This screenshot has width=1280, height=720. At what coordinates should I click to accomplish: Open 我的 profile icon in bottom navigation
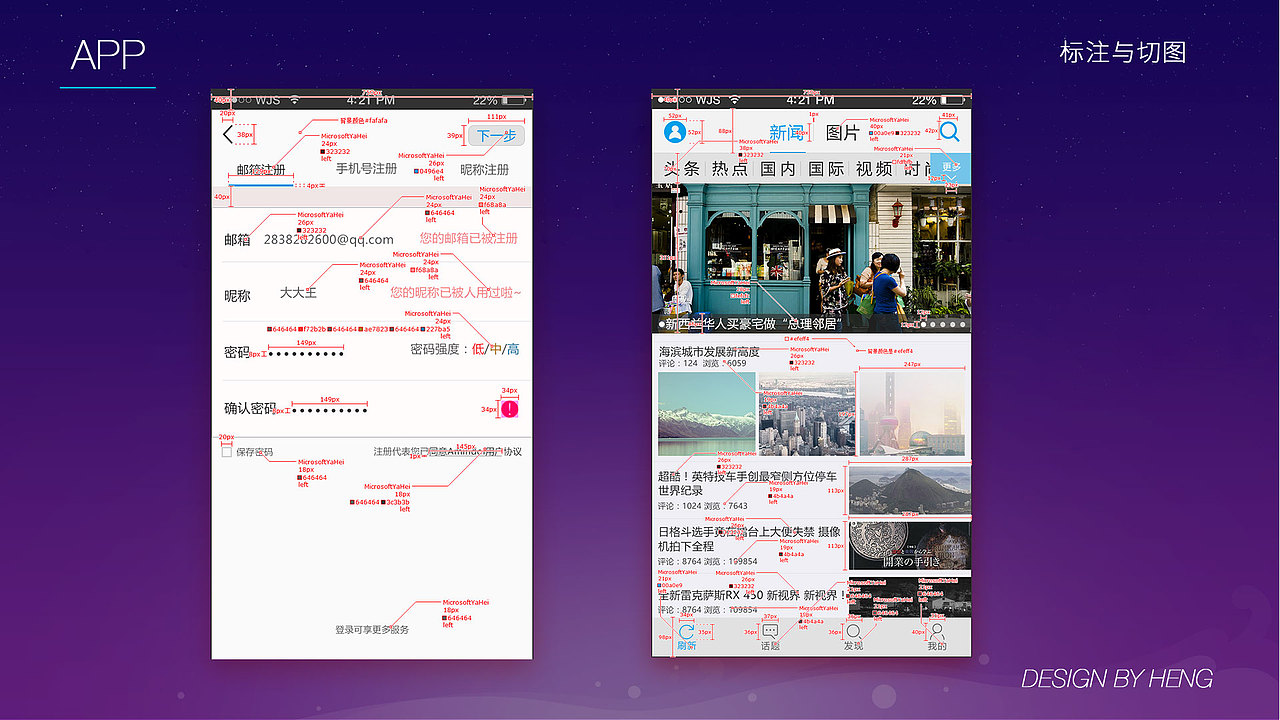[938, 632]
